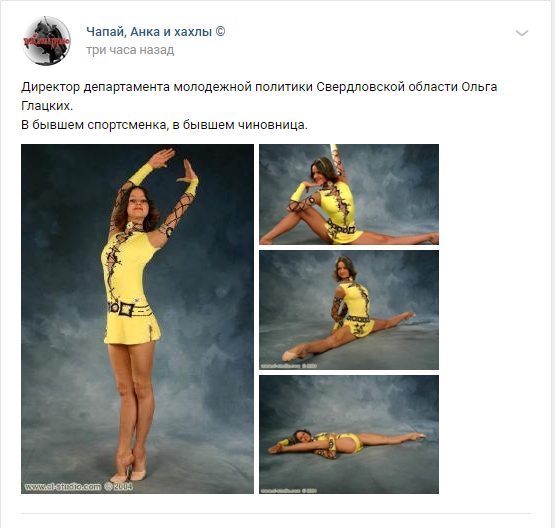
Task: Expand the post actions chevron menu
Action: pyautogui.click(x=522, y=33)
